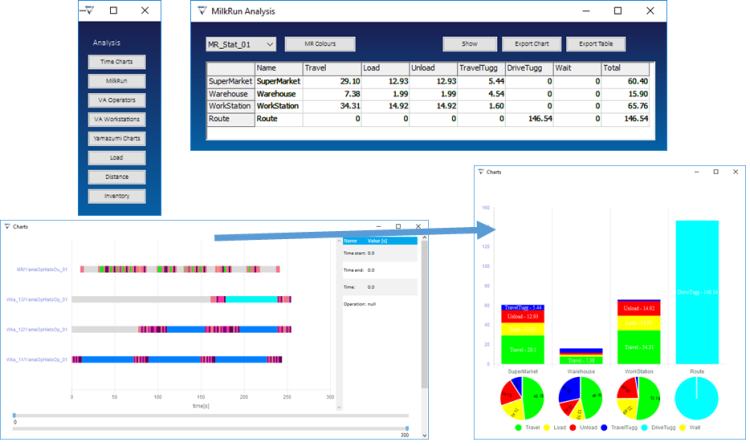Select the Total column header
The width and height of the screenshot is (750, 446).
(x=625, y=68)
